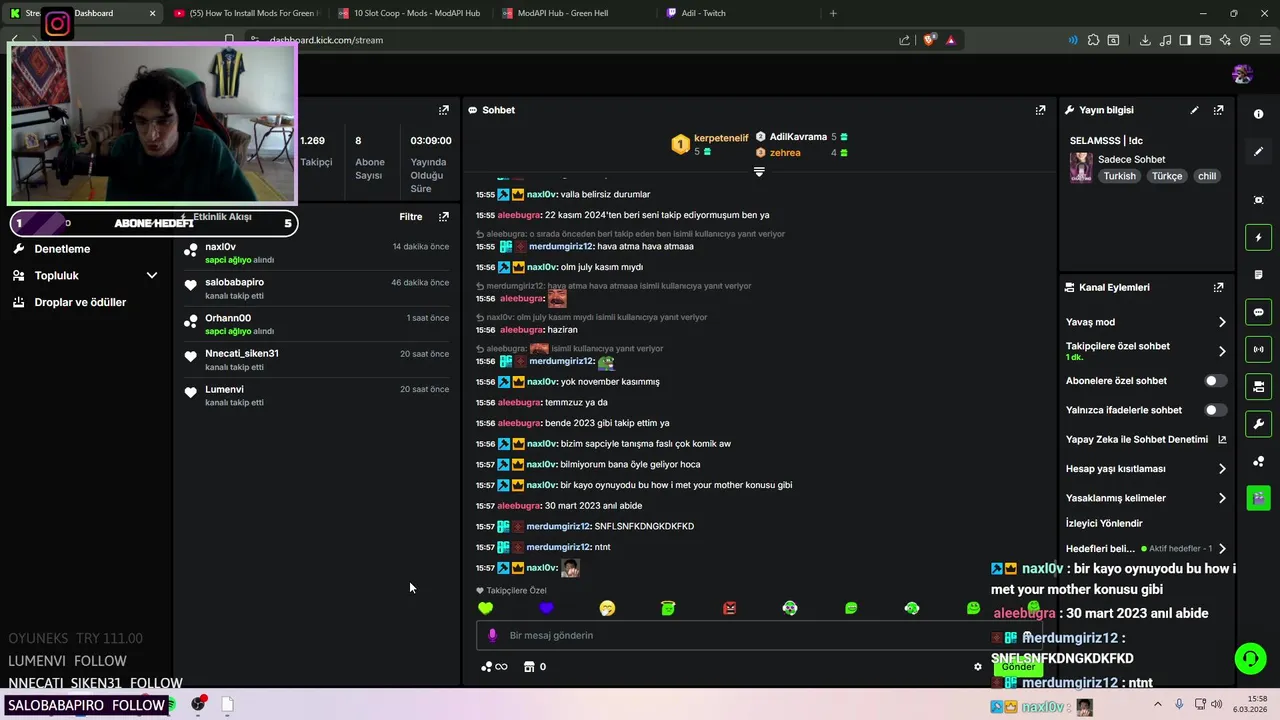Click the salobabapiro follow activity entry

317,289
